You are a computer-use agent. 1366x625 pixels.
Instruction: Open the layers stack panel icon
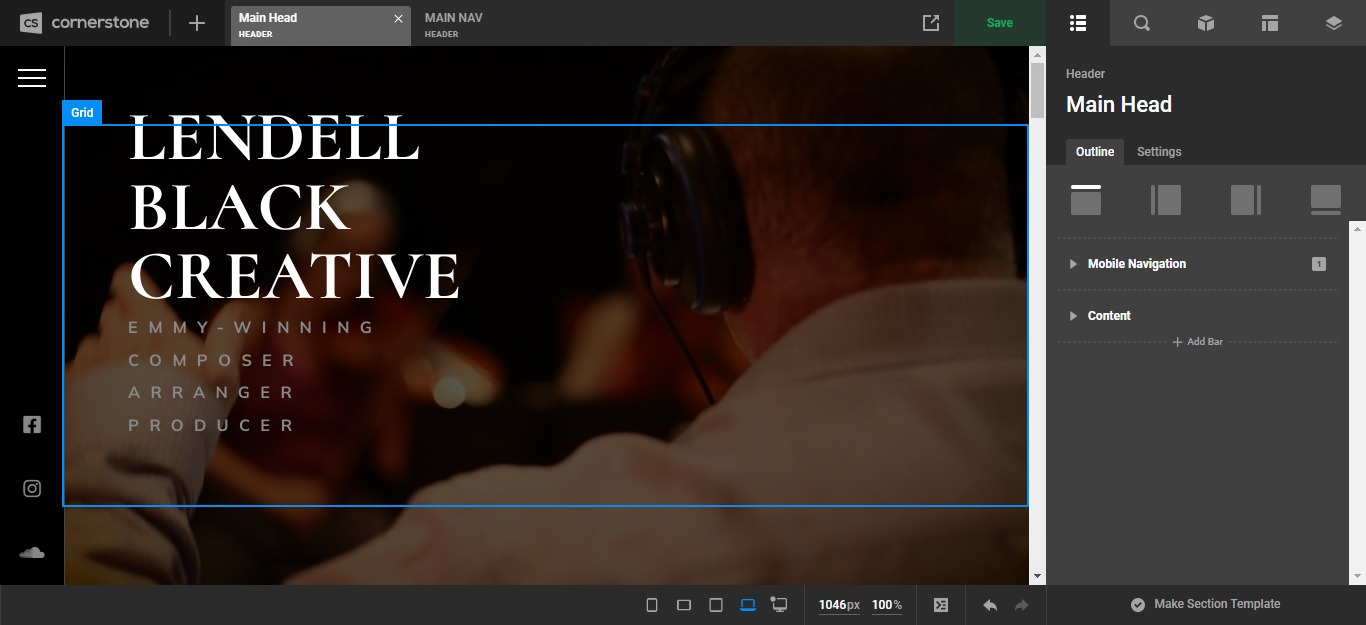point(1333,23)
